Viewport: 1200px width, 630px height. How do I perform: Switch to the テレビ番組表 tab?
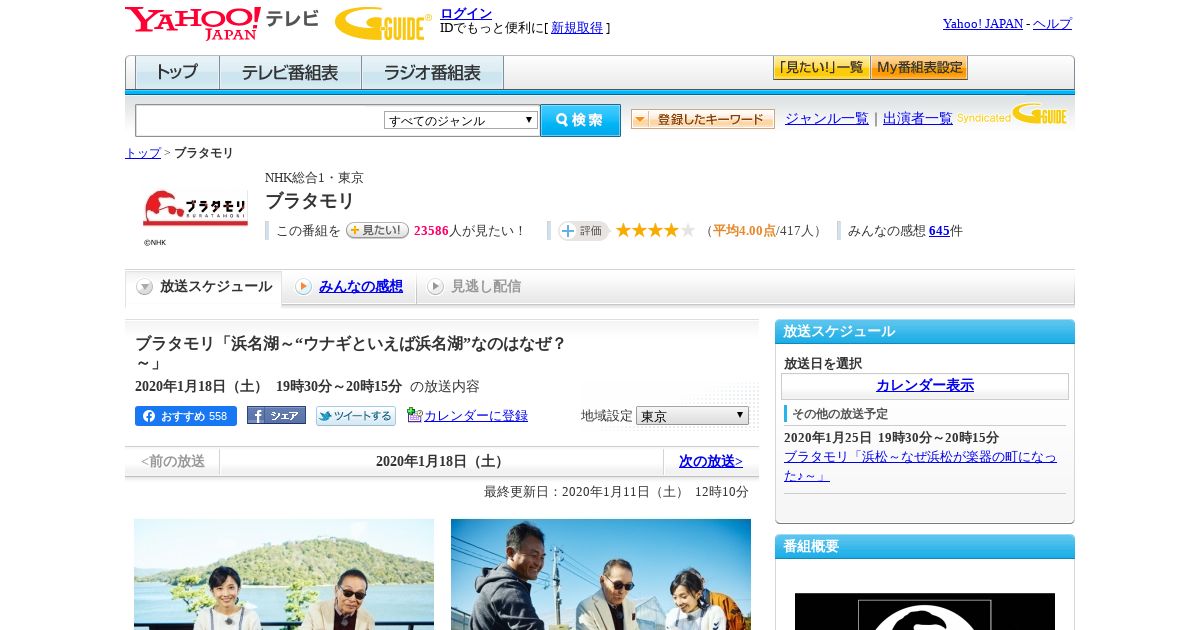pyautogui.click(x=290, y=72)
